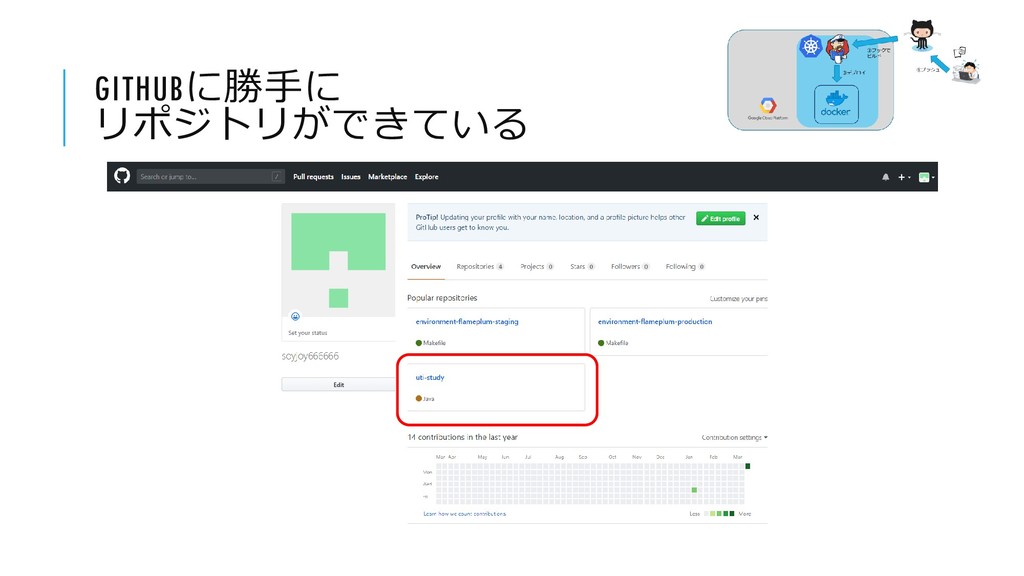Click the Docker whale logo in diagram
Screen dimensions: 1024x576
[x=836, y=104]
